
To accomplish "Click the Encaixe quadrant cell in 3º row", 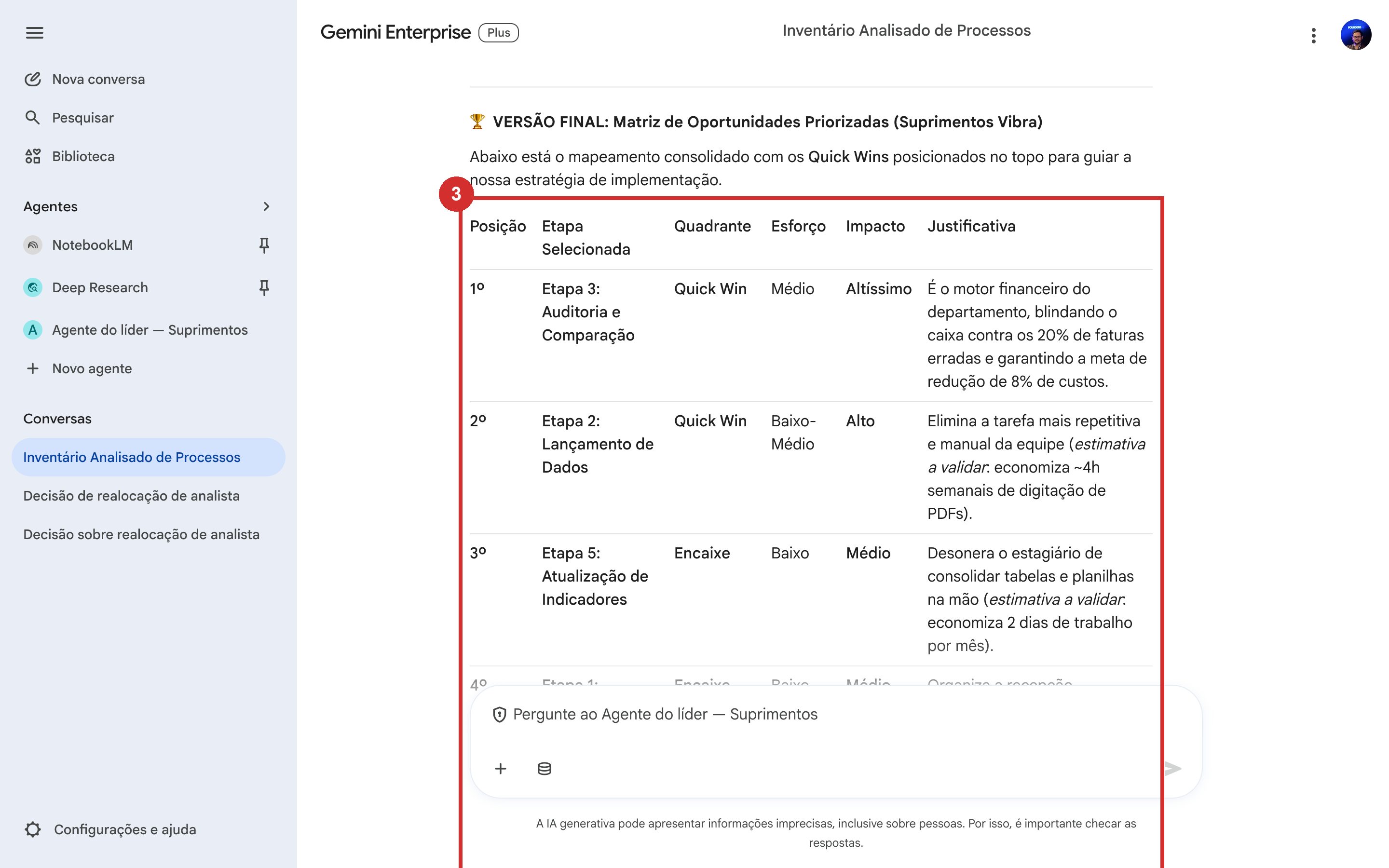I will pos(702,553).
